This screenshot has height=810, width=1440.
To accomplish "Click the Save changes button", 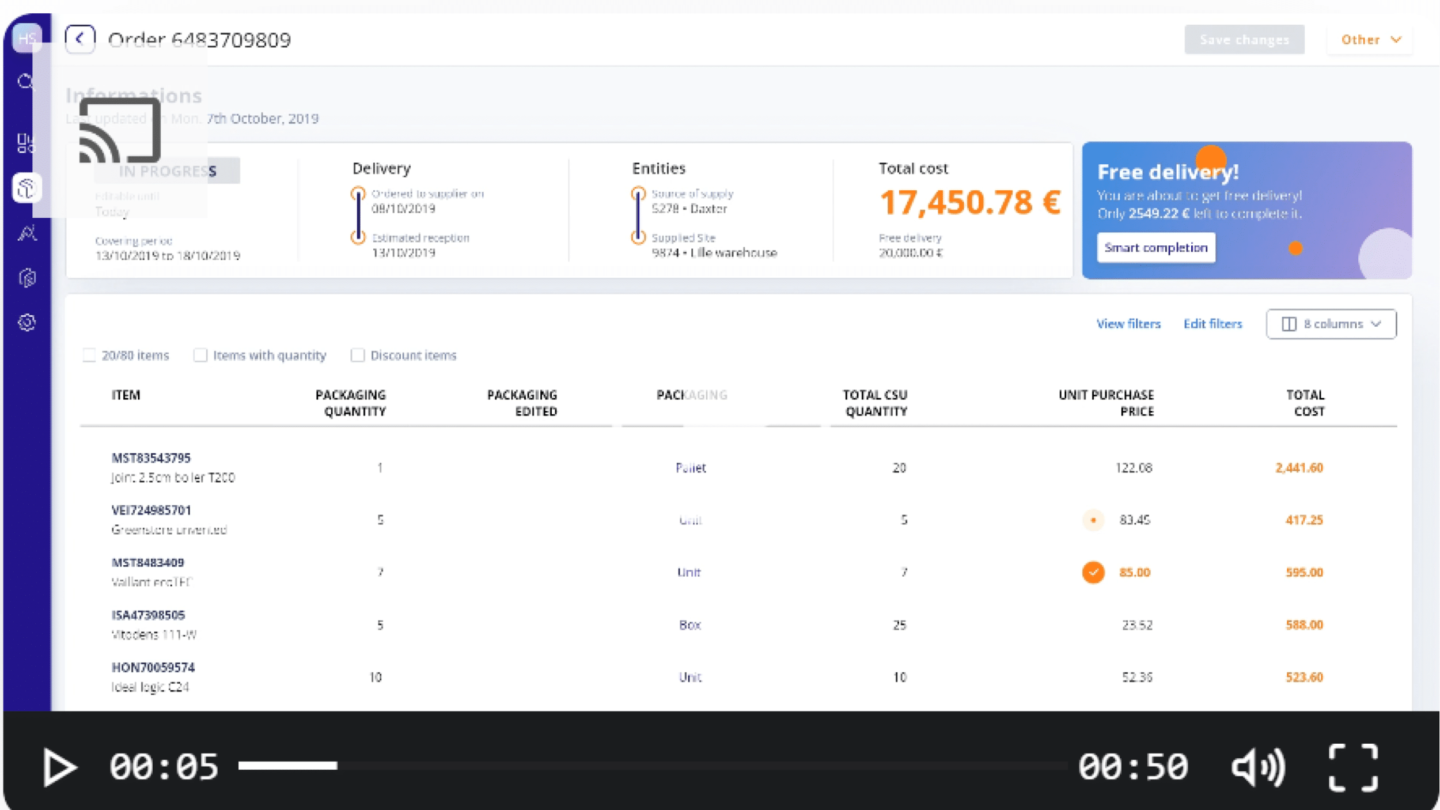I will point(1244,40).
